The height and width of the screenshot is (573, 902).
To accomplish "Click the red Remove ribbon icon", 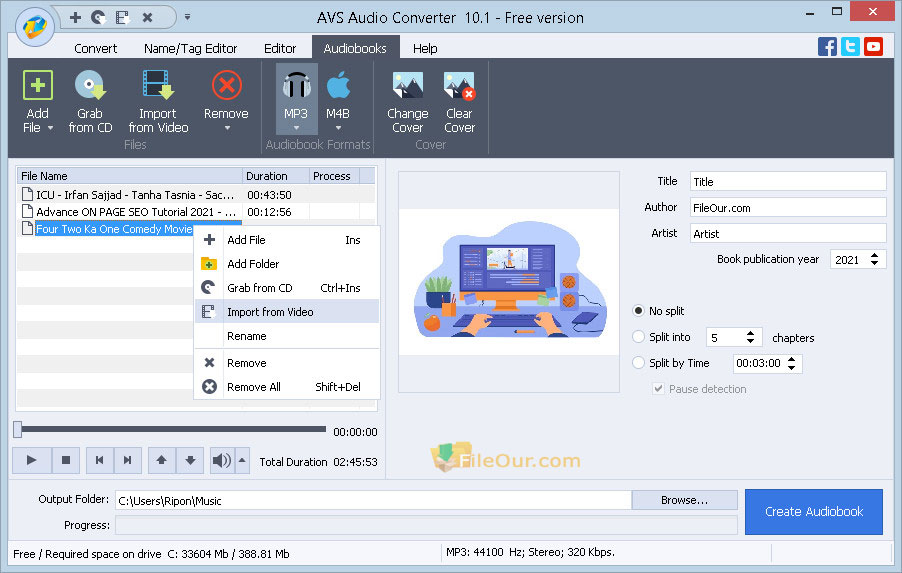I will click(x=227, y=86).
